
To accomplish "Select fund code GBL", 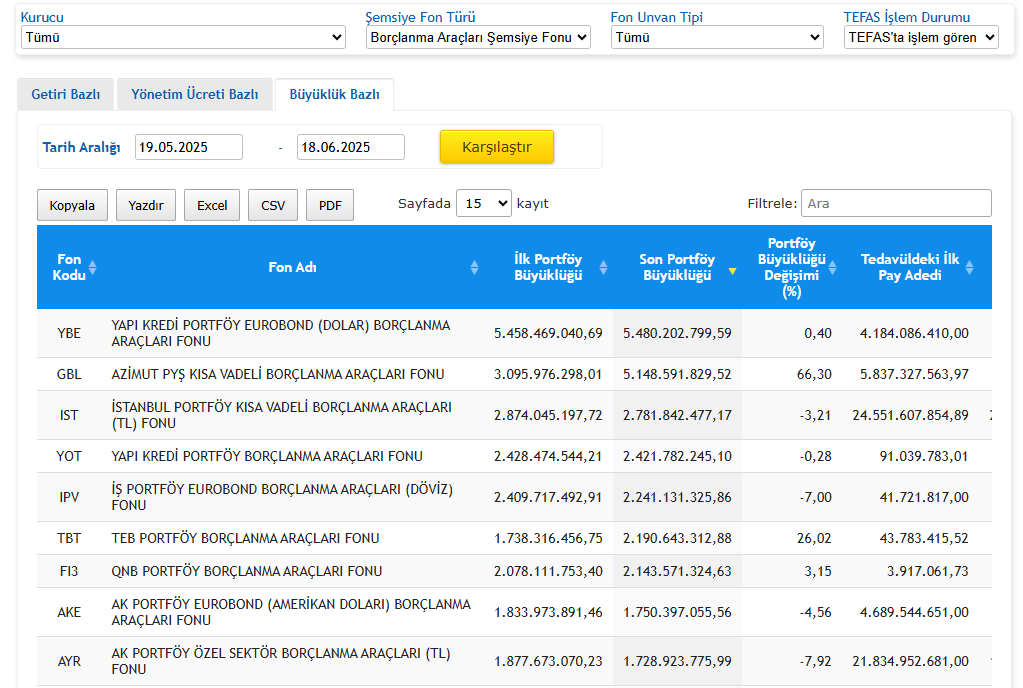I will 69,374.
